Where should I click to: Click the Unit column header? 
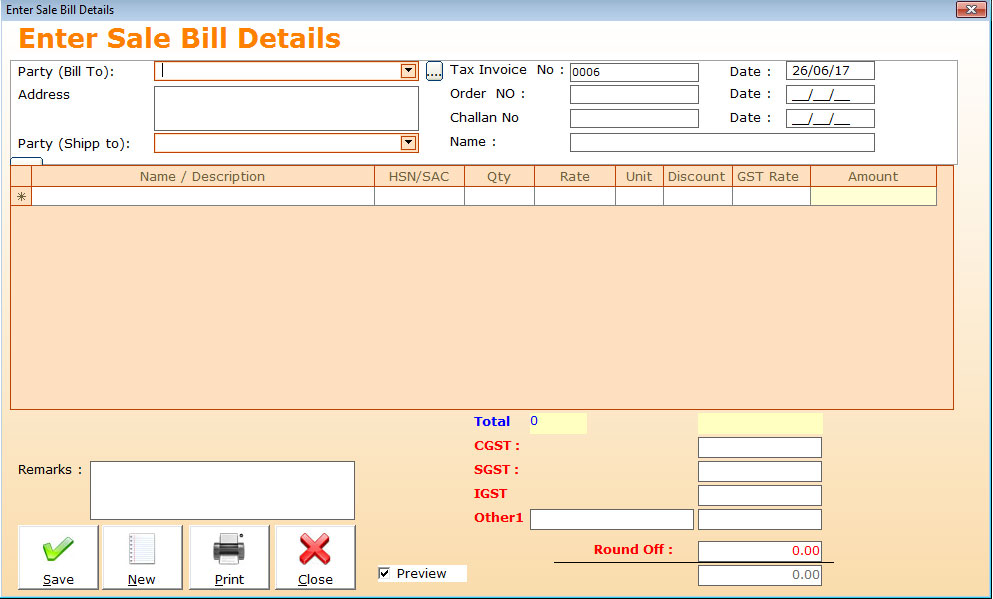[639, 177]
